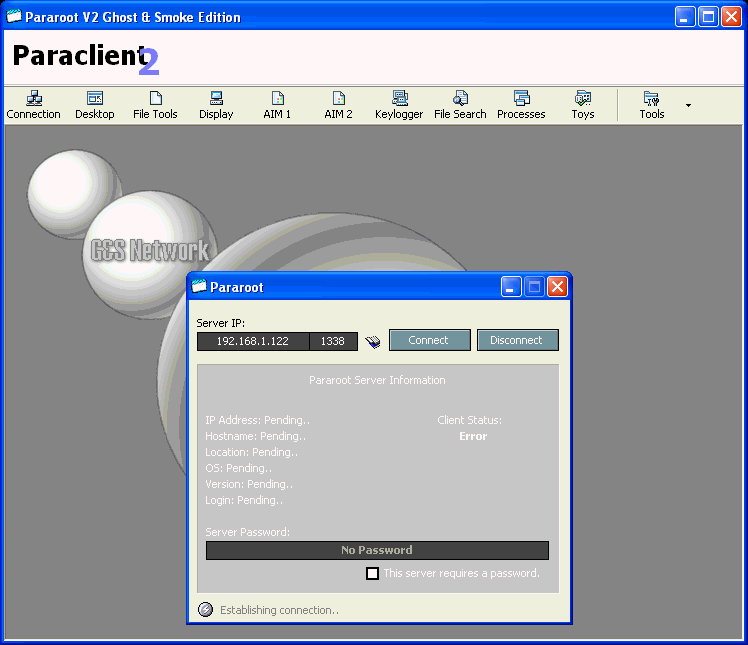Click the Desktop toolbar icon

click(95, 105)
